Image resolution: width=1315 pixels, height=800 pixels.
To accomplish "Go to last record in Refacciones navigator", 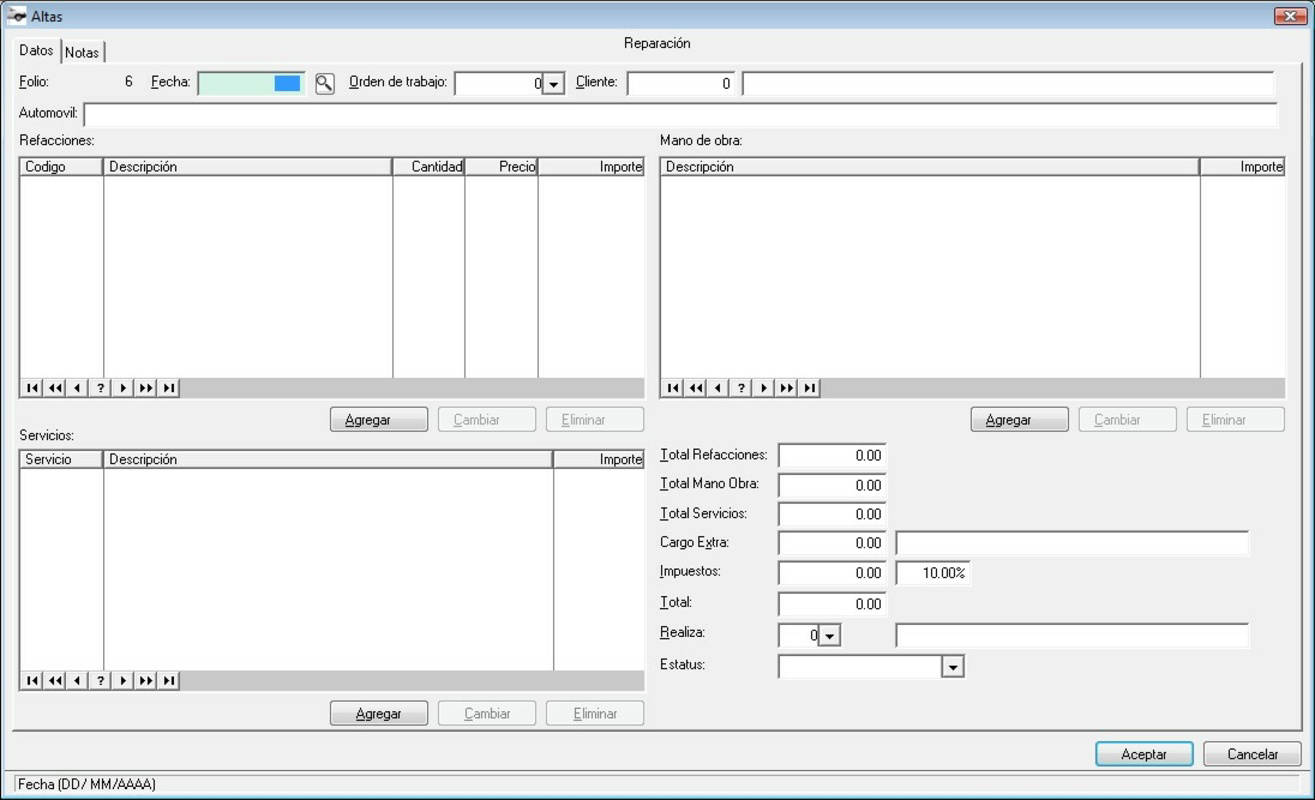I will pos(169,388).
